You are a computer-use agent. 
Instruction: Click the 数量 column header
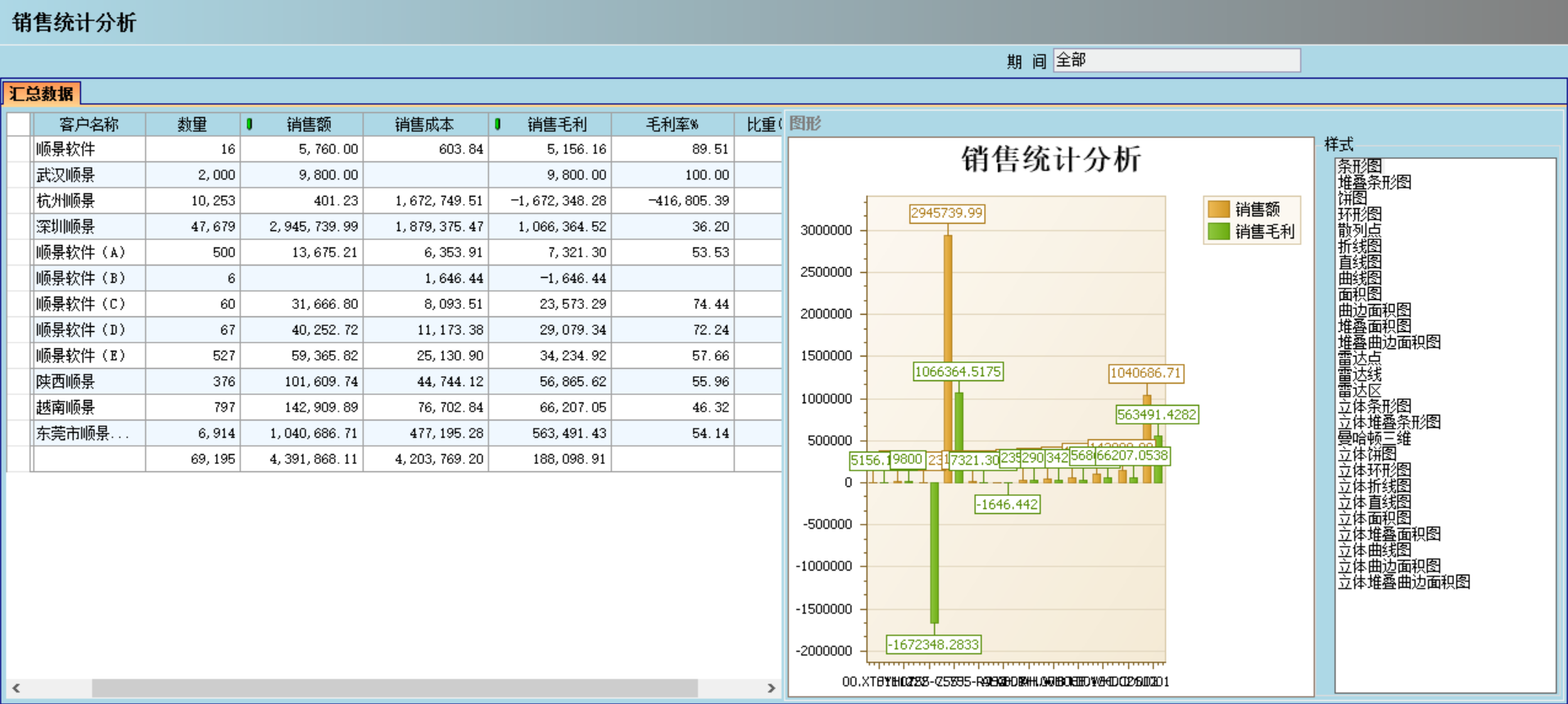(192, 125)
